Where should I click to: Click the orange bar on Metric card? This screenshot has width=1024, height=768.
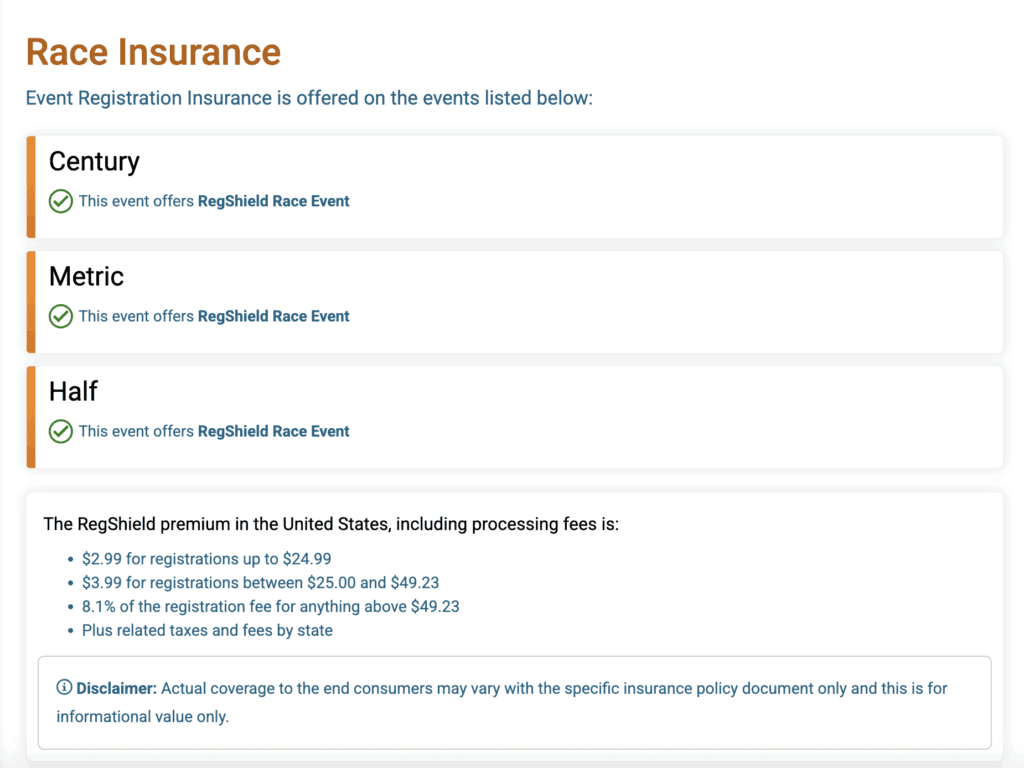coord(31,302)
